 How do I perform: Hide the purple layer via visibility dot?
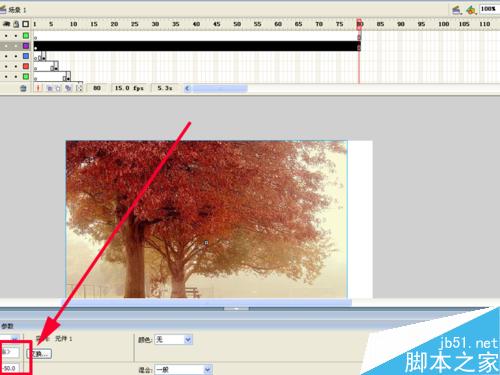coord(6,46)
